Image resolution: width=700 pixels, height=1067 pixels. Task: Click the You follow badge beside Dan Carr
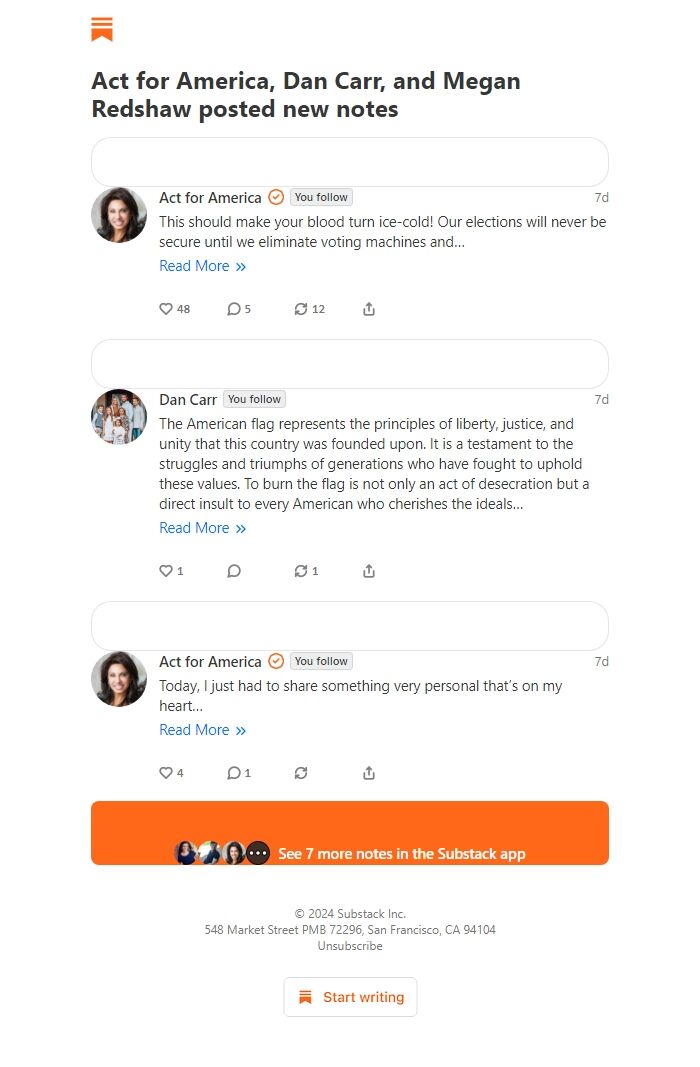point(254,398)
